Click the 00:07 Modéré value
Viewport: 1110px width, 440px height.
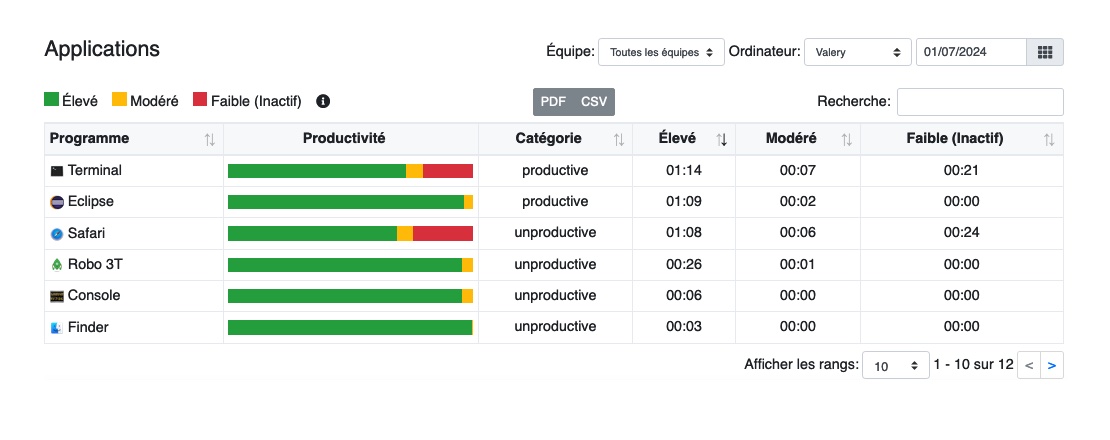[x=798, y=170]
